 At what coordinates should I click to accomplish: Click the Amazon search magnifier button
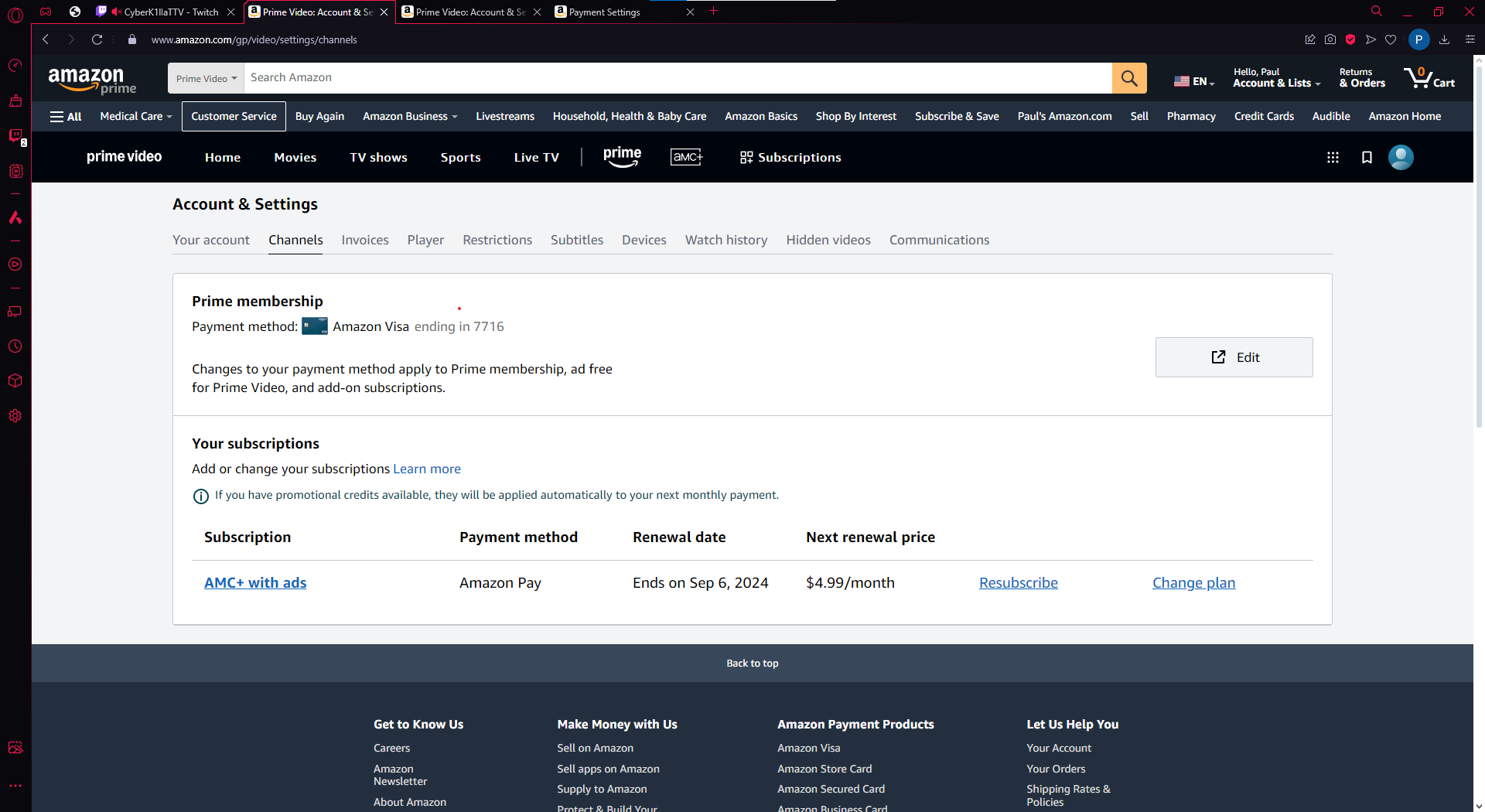tap(1129, 78)
